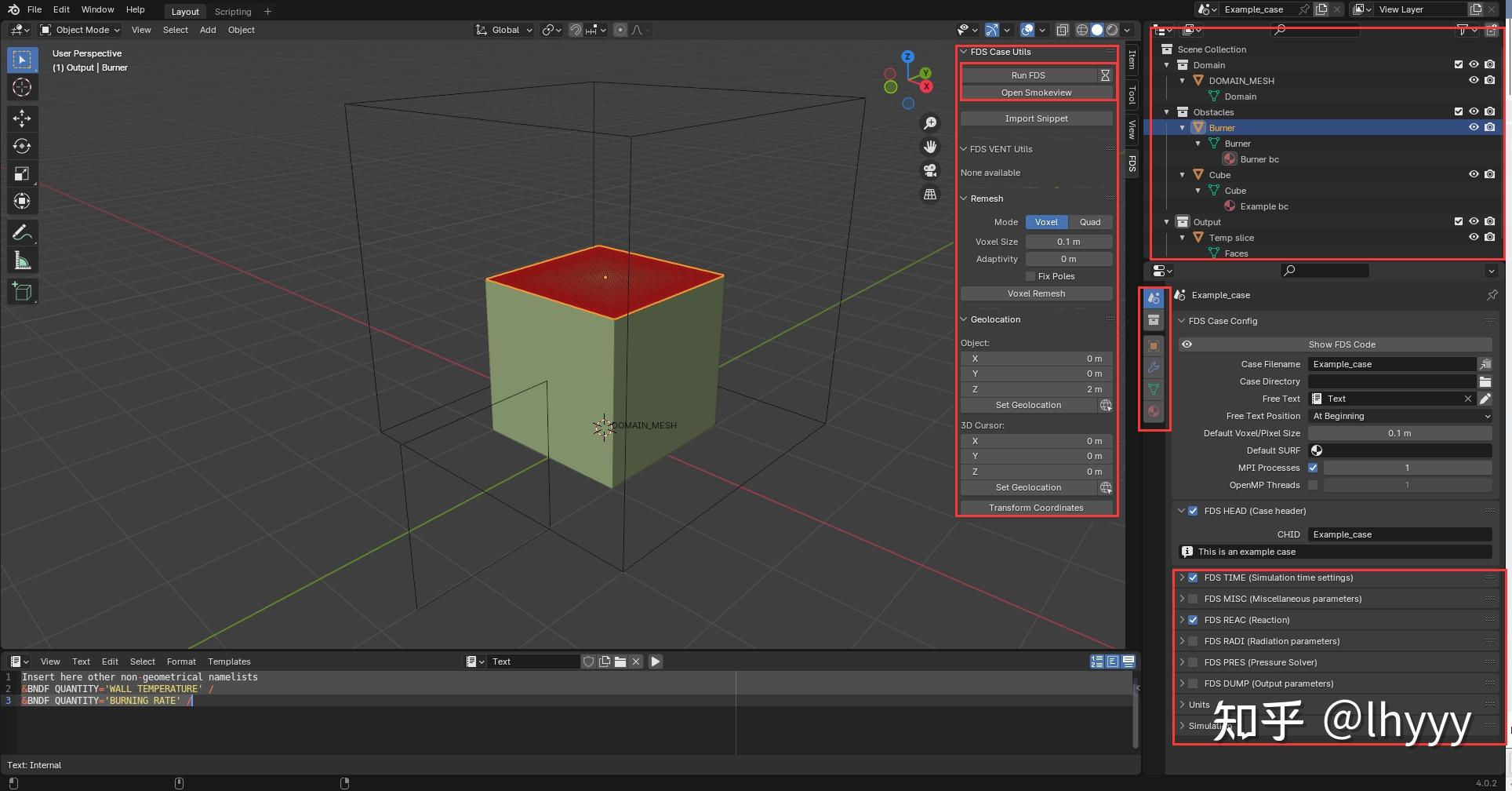1512x791 pixels.
Task: Click the Run FDS button
Action: pos(1027,75)
